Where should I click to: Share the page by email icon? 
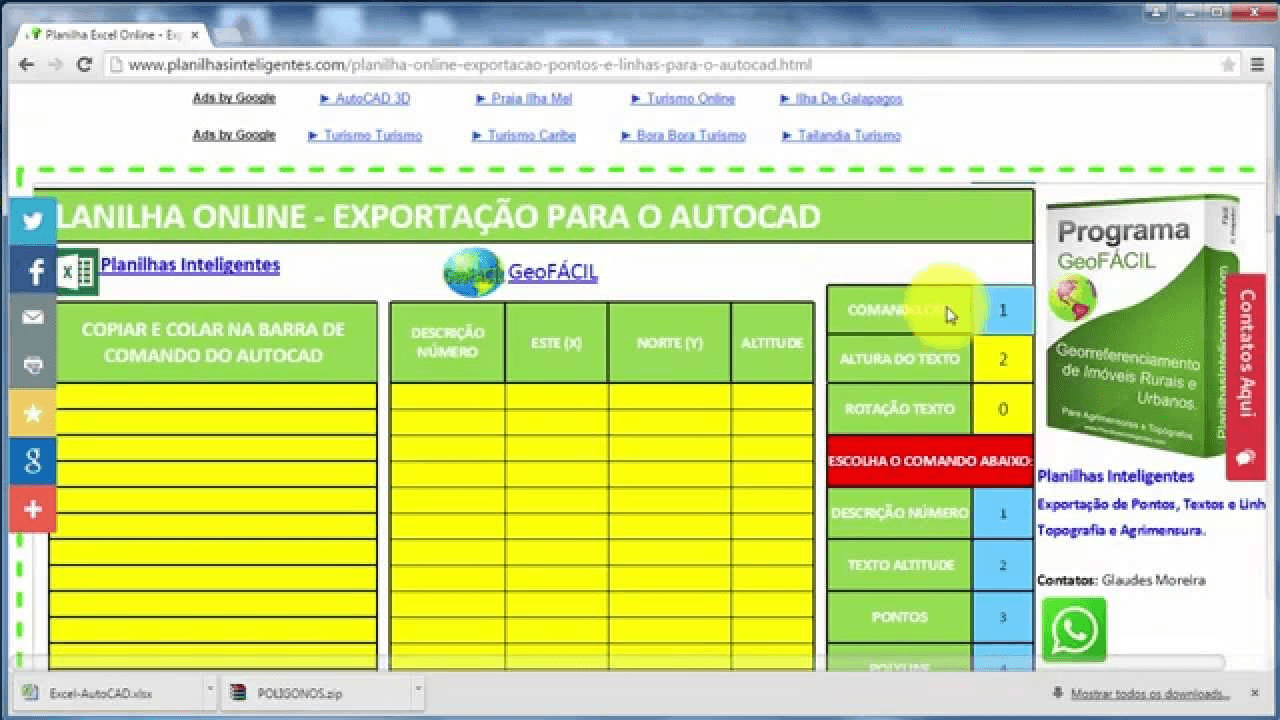33,317
